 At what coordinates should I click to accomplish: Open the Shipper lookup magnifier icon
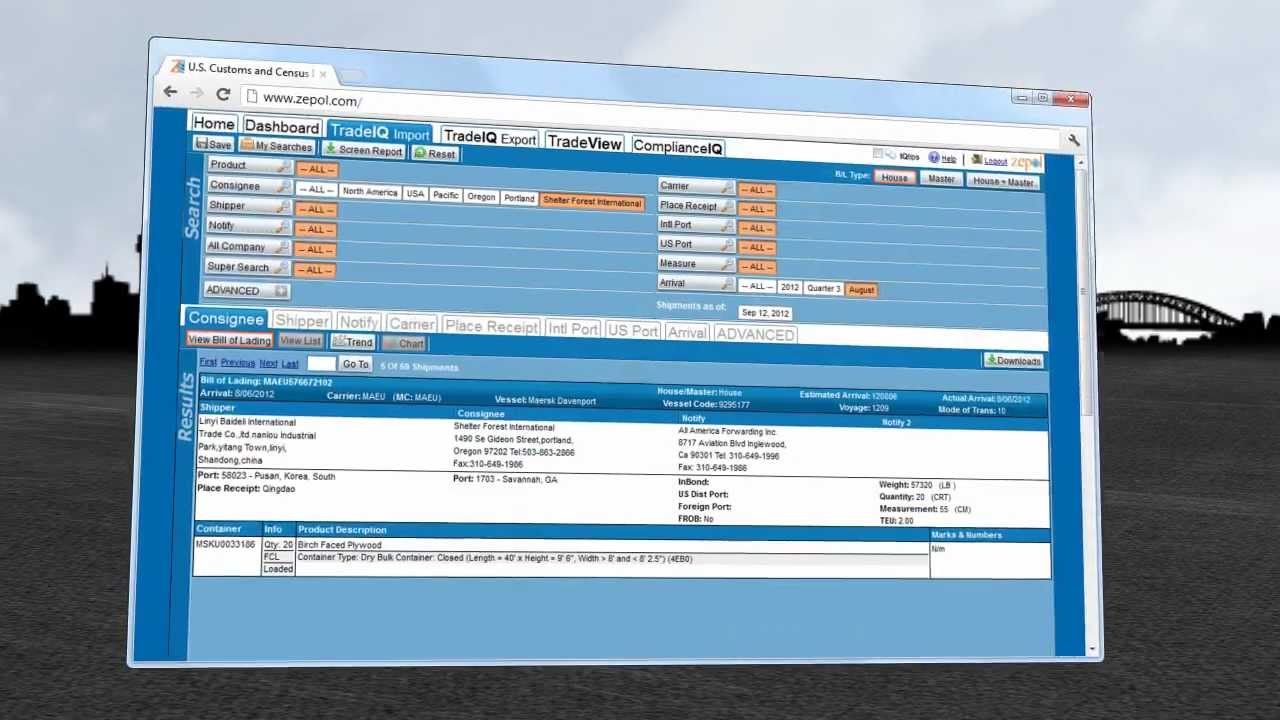point(284,207)
